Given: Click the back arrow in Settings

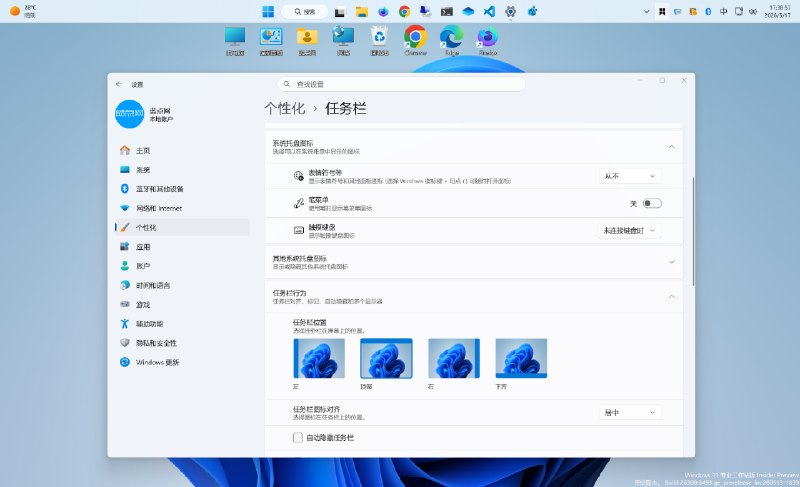Looking at the screenshot, I should point(119,84).
